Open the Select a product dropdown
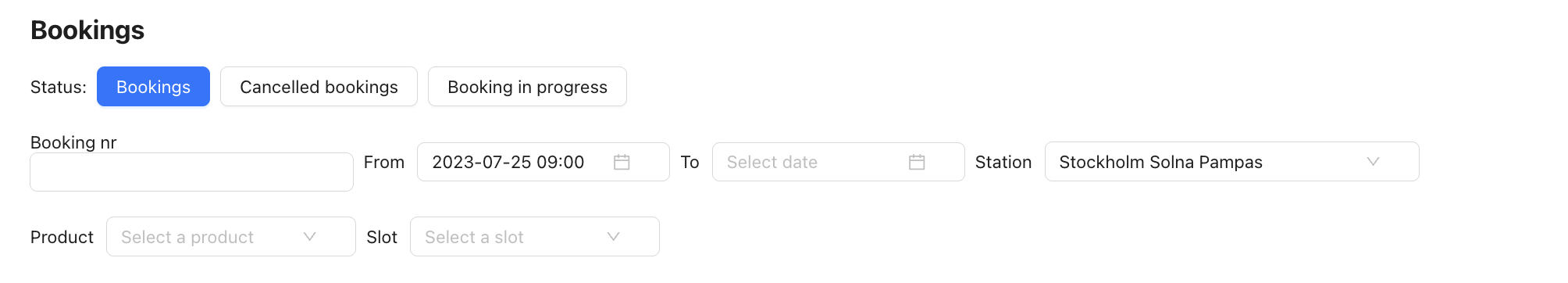This screenshot has height=283, width=1568. tap(231, 237)
